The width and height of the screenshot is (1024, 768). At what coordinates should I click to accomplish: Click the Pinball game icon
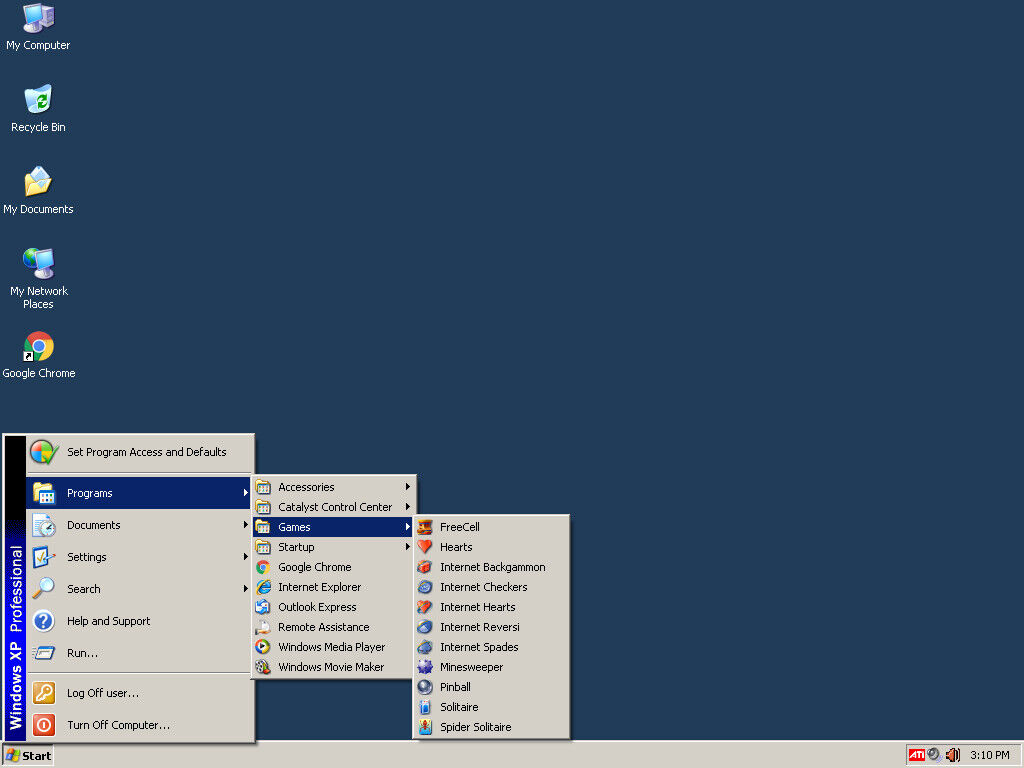point(425,687)
